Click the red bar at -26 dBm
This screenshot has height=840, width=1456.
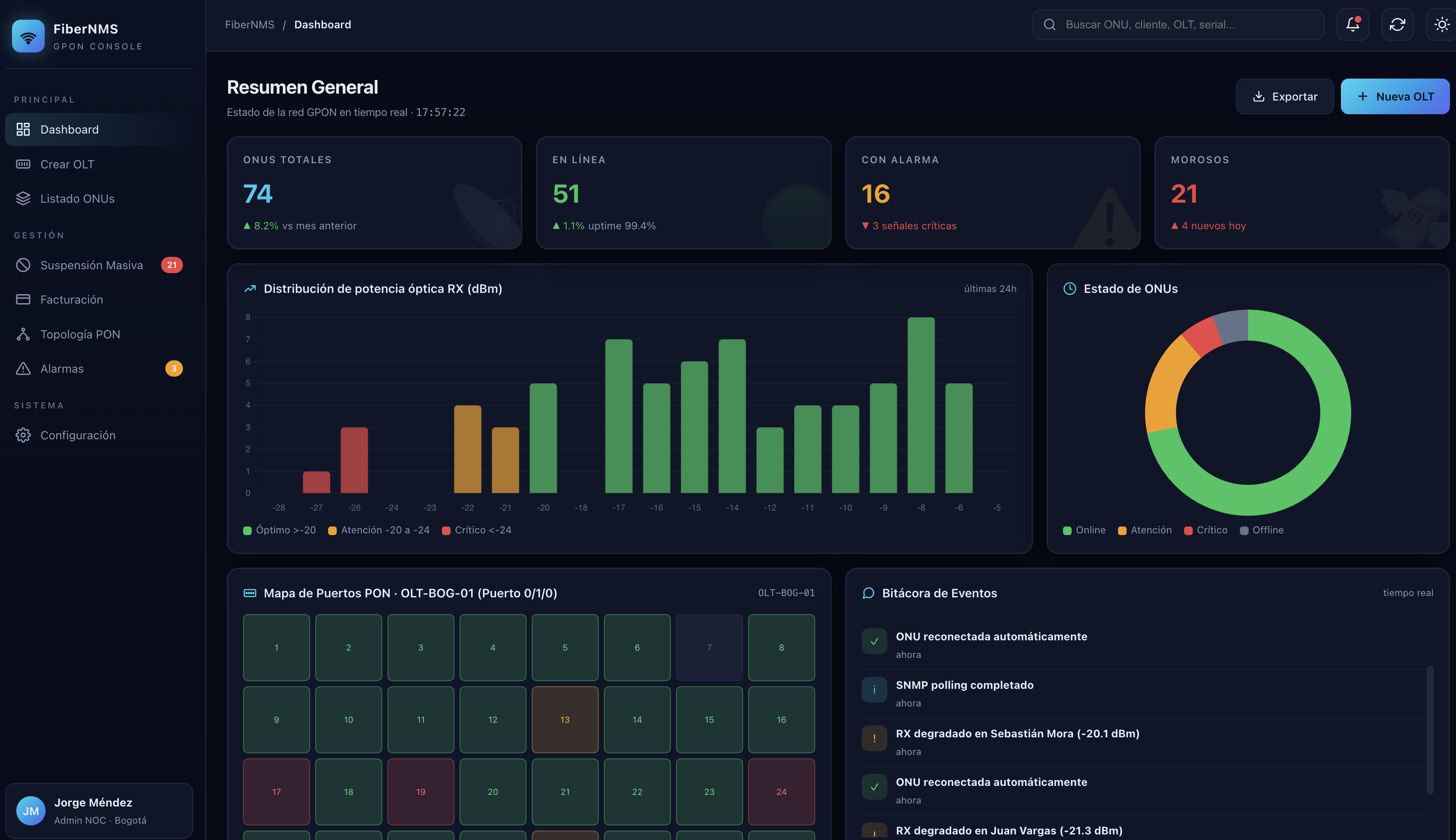click(x=354, y=460)
